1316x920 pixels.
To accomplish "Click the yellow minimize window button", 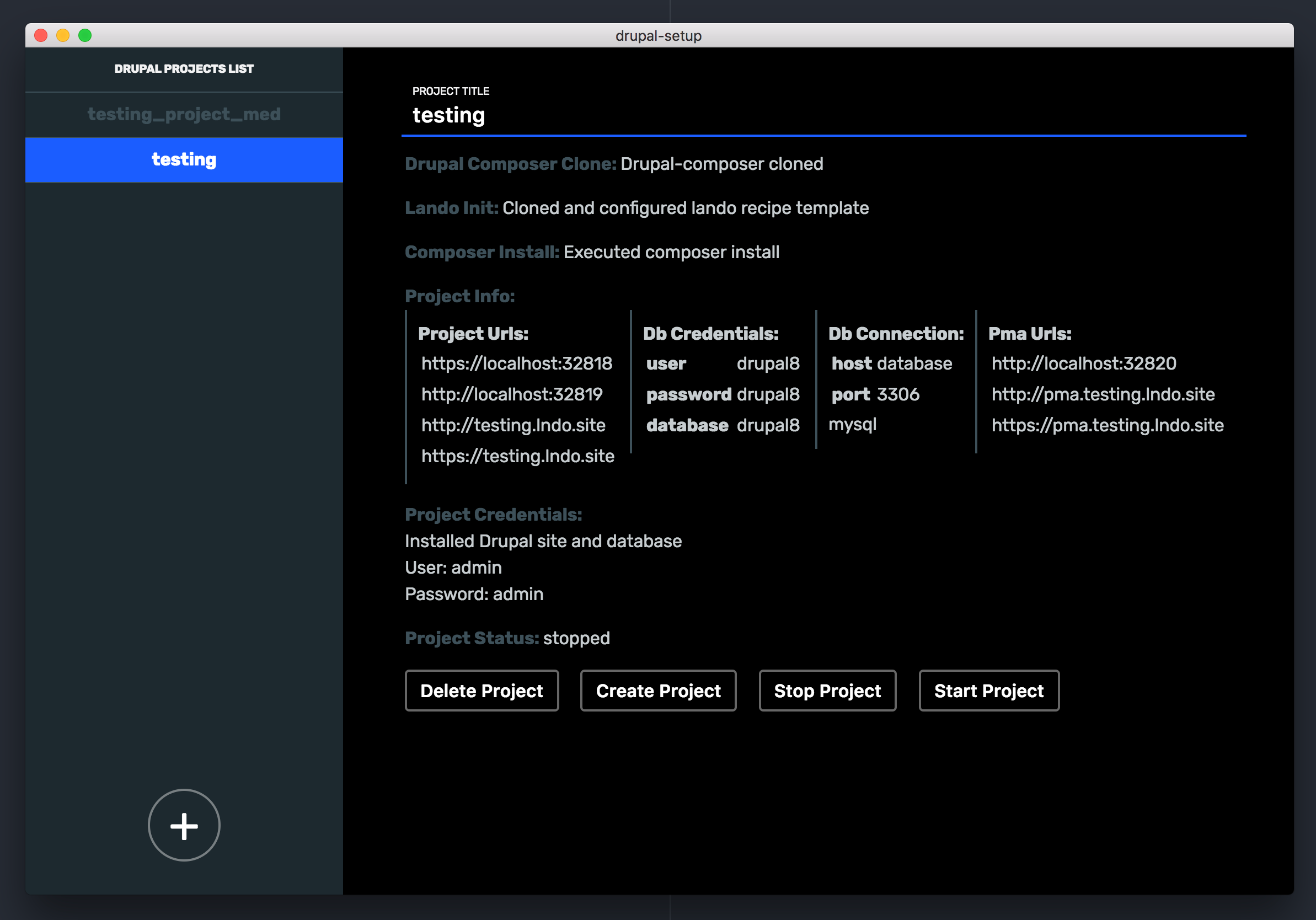I will pos(63,35).
